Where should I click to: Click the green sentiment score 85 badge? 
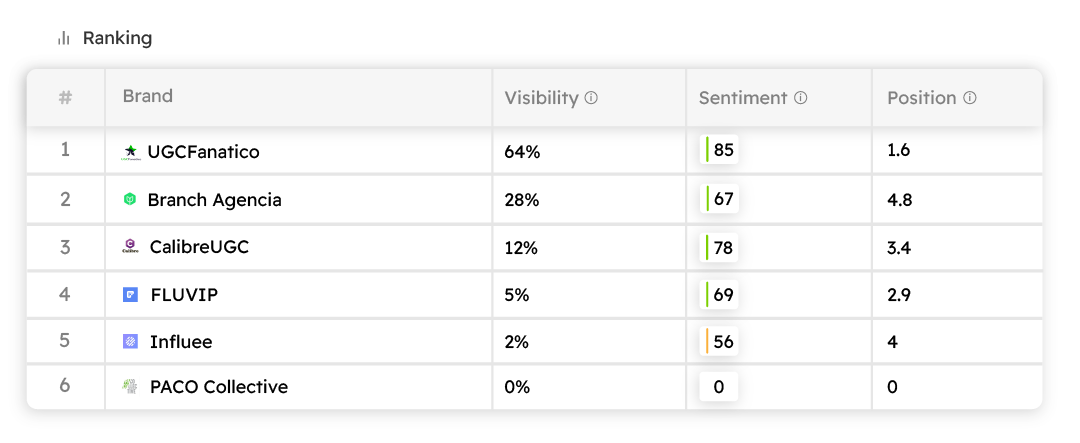point(720,151)
